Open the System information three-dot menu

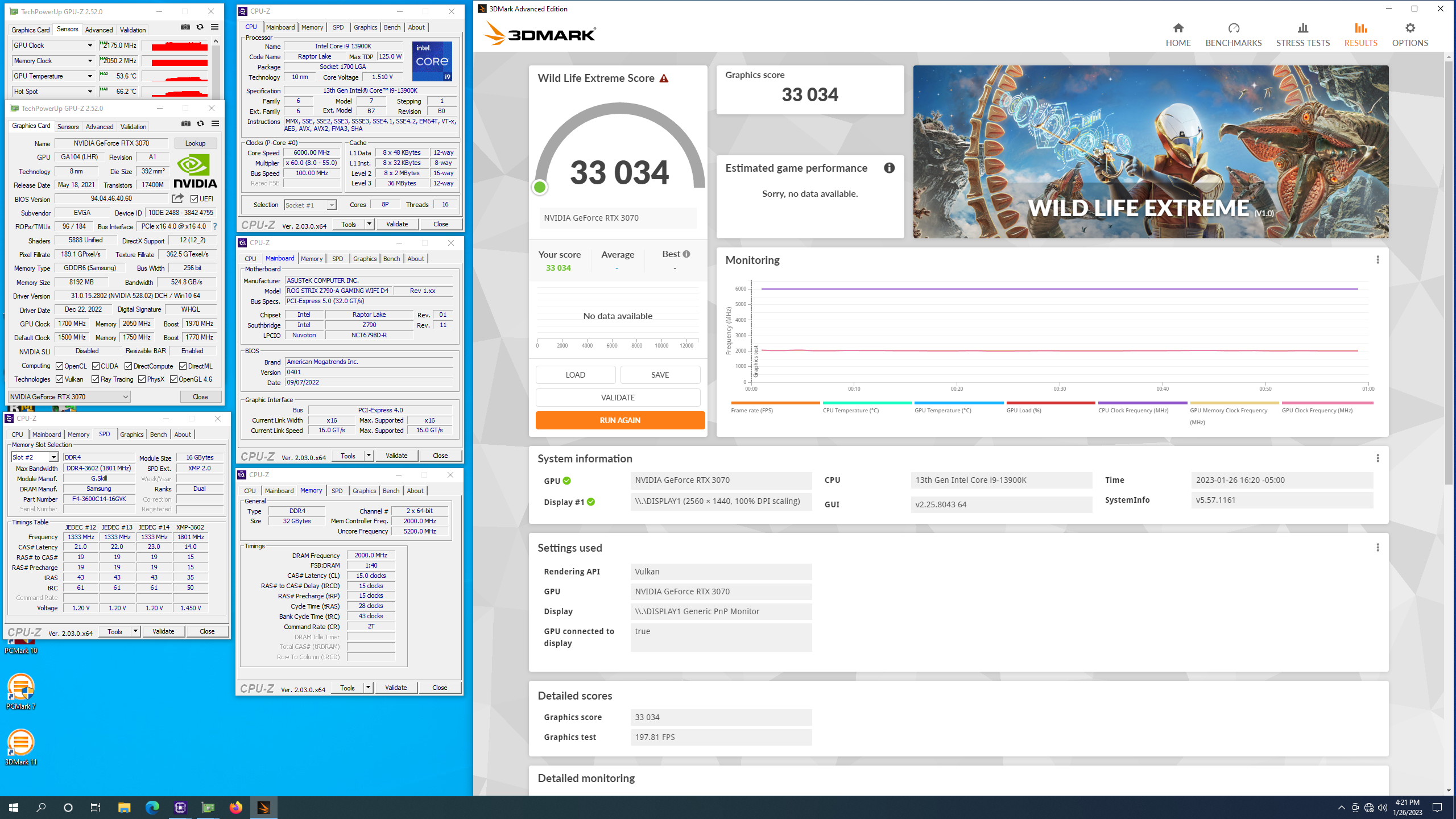[1378, 458]
